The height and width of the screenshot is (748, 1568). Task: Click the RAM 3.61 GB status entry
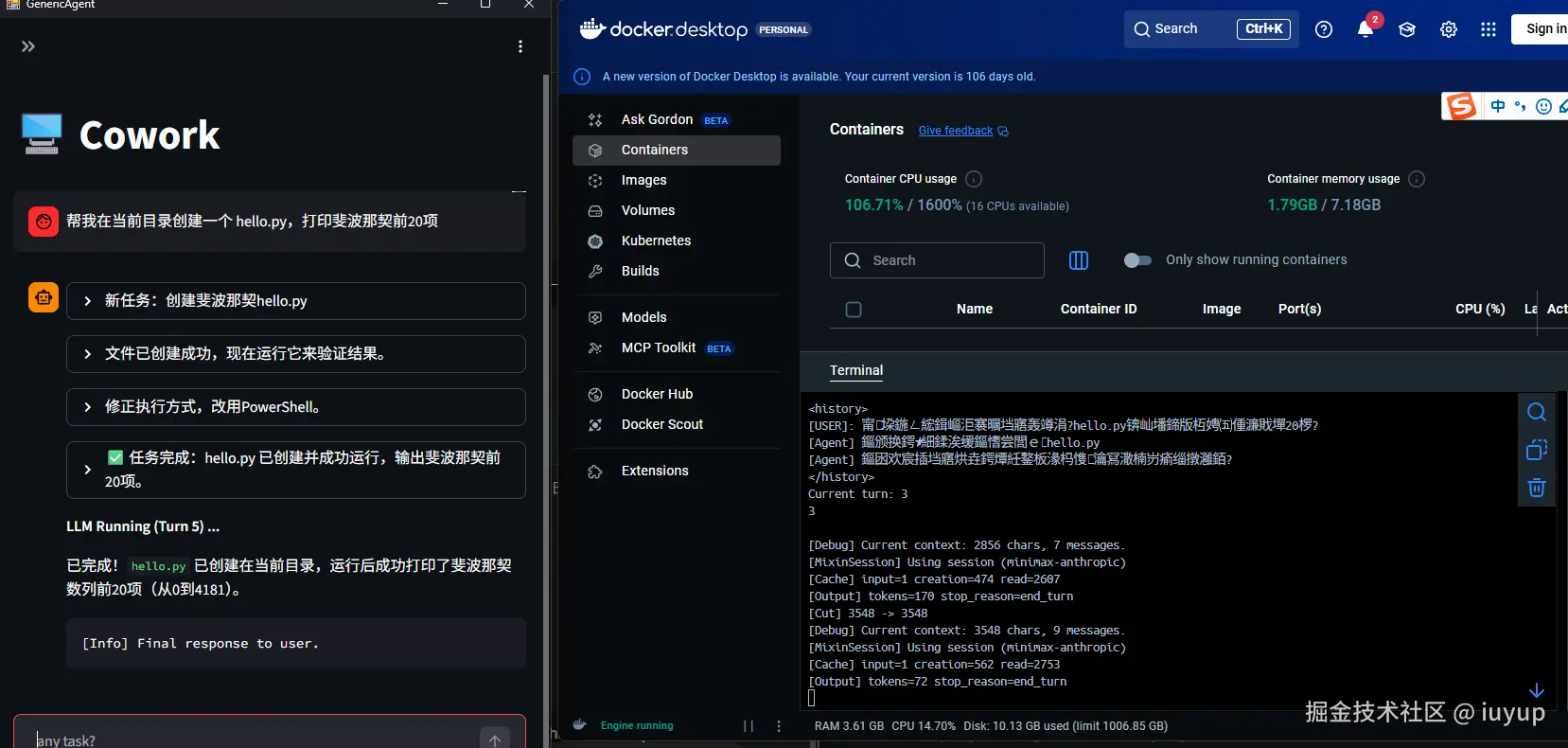point(849,726)
